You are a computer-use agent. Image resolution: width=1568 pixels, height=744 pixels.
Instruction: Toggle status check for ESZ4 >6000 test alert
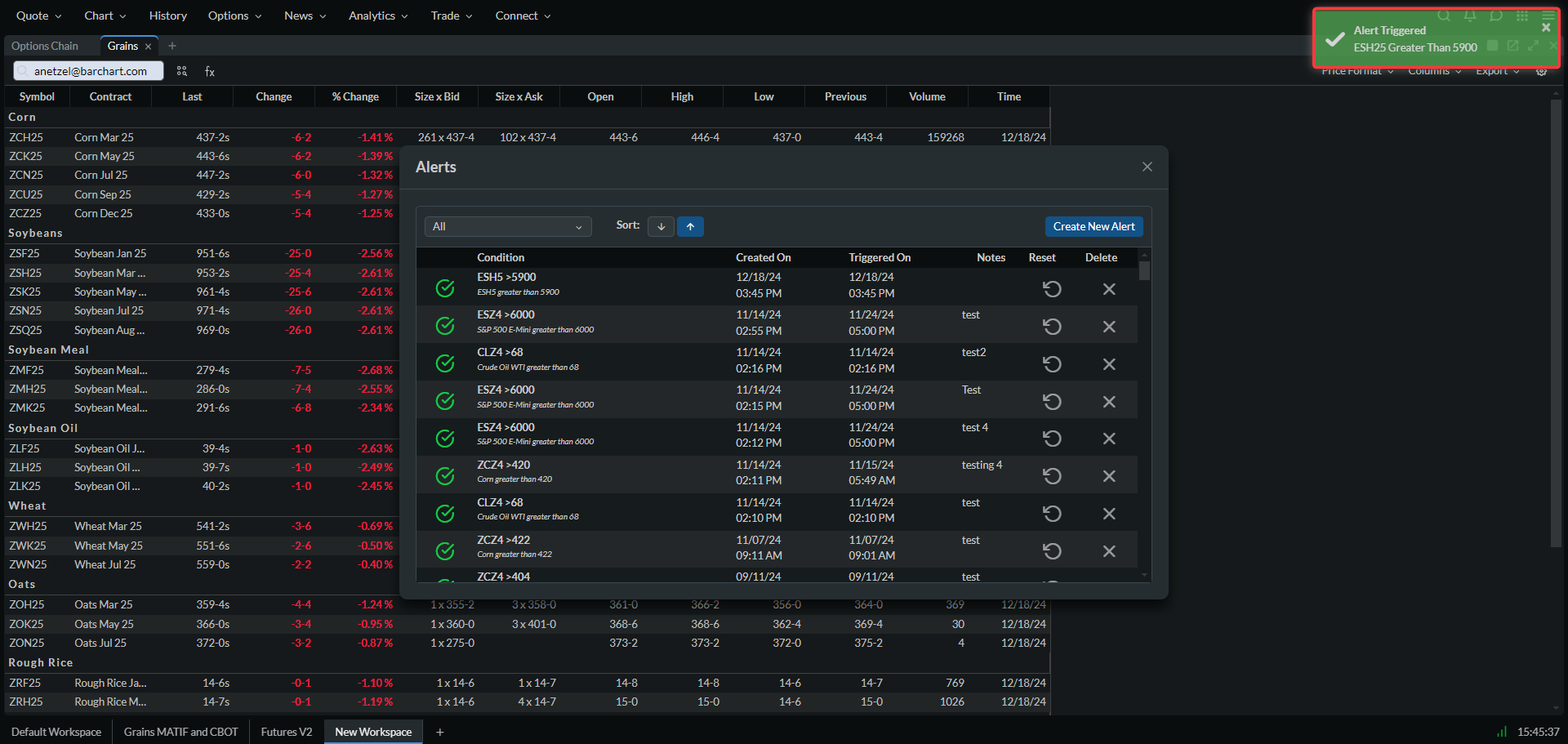coord(445,327)
